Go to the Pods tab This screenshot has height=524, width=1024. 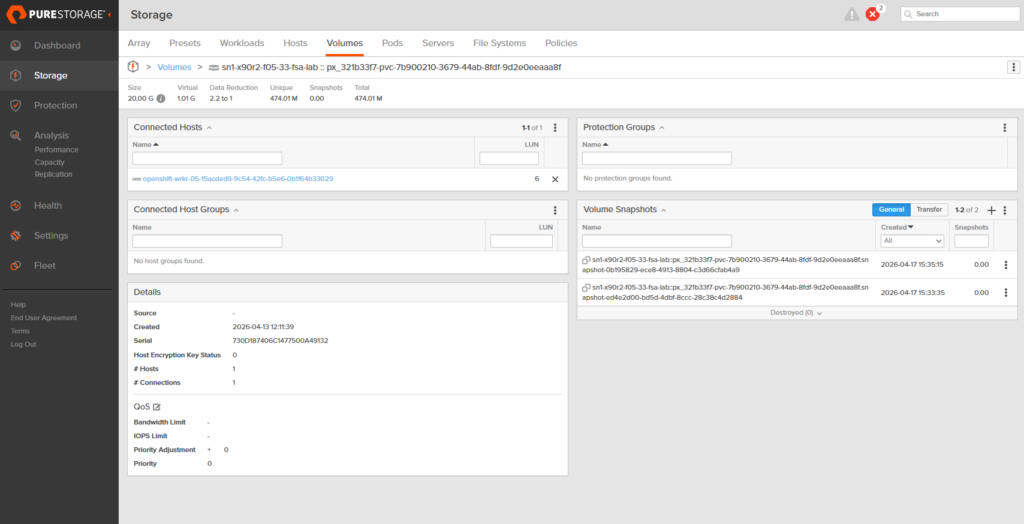tap(392, 43)
